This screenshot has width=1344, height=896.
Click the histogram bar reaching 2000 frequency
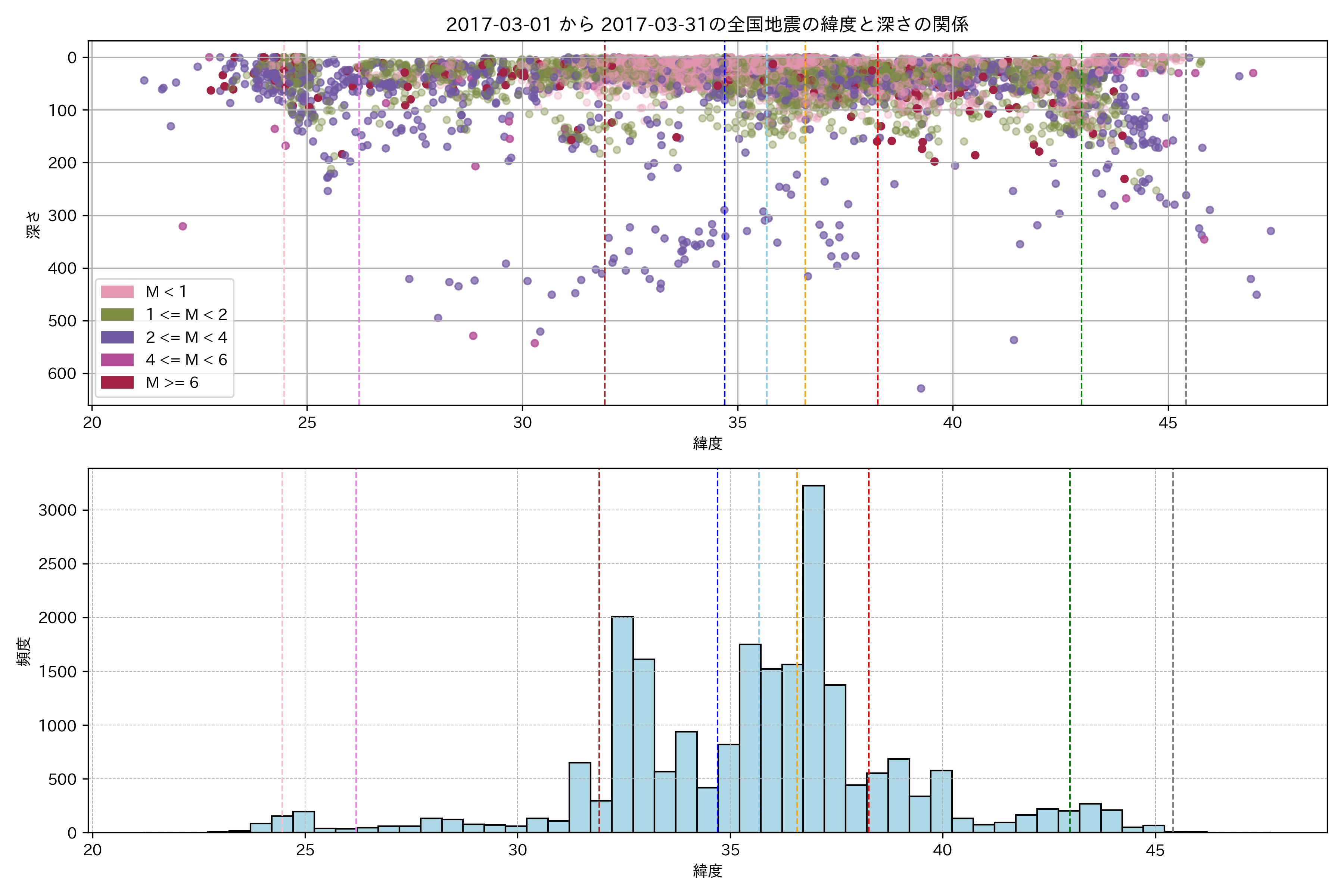click(x=622, y=725)
